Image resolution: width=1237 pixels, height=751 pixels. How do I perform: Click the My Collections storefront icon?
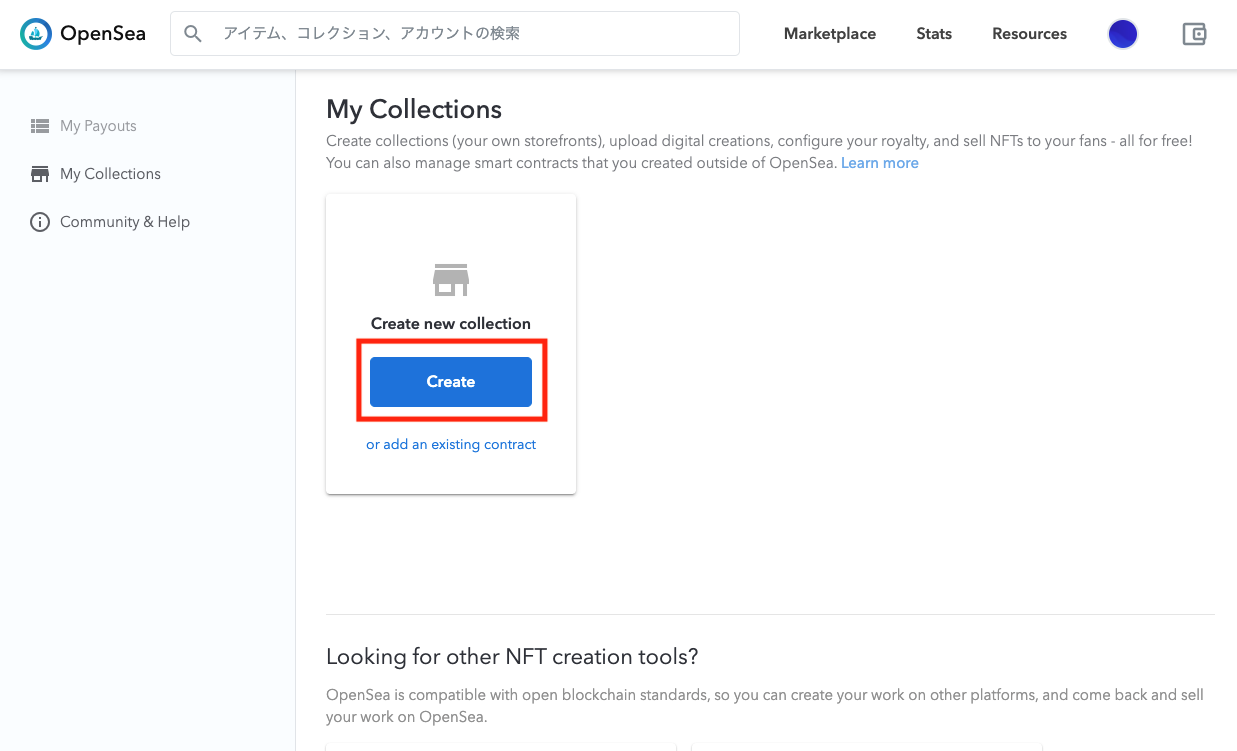40,174
